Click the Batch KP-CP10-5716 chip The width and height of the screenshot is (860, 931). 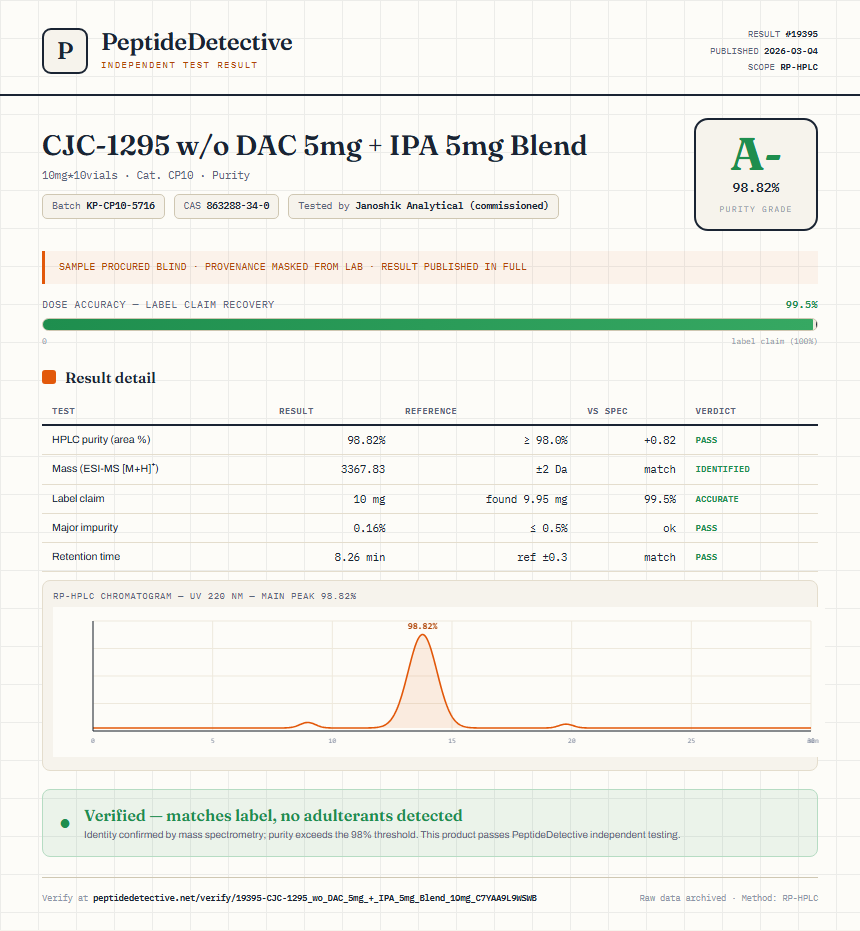pos(103,206)
